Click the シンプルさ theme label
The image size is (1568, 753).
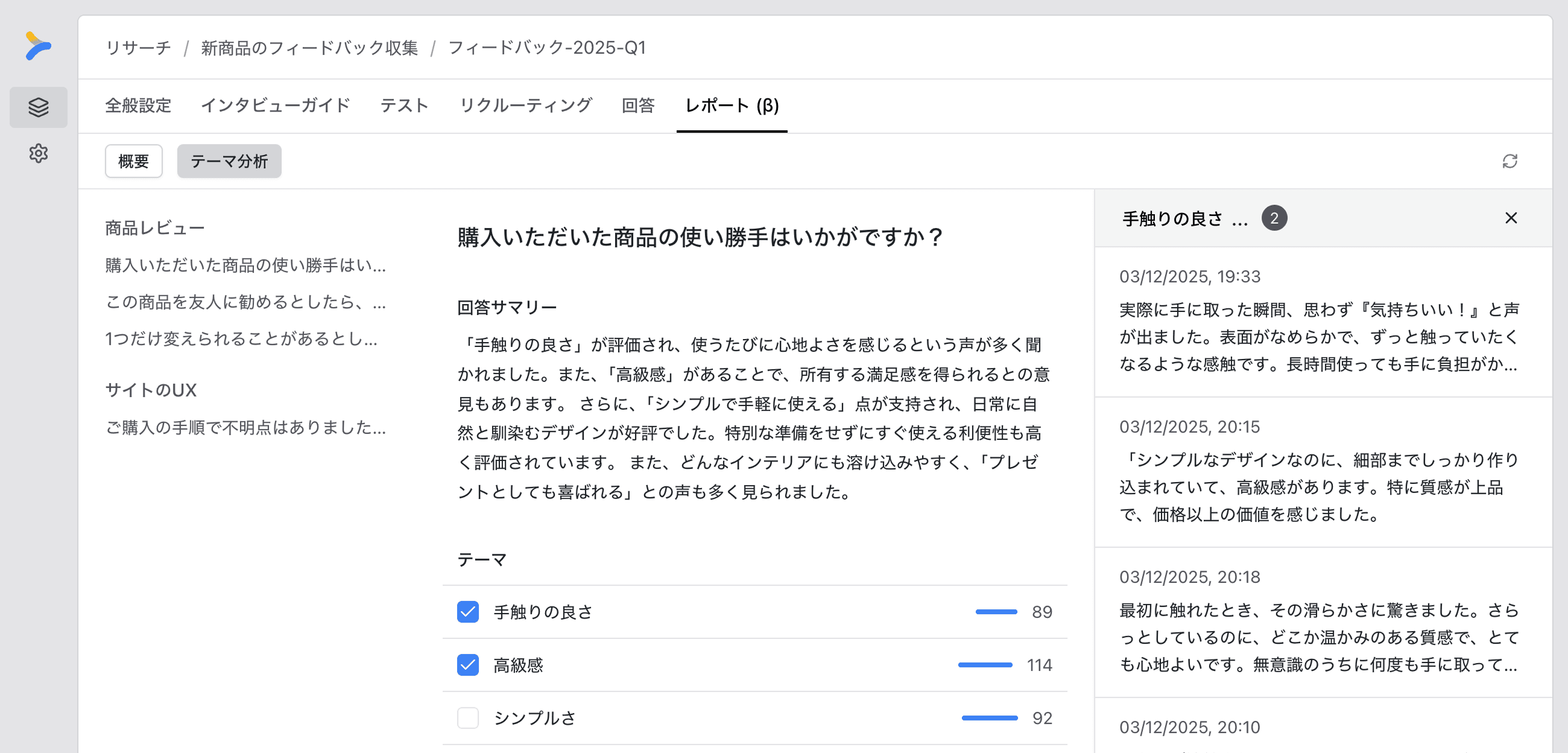point(534,717)
